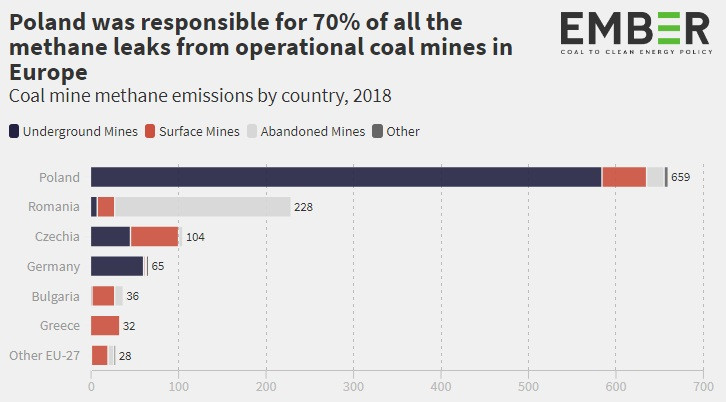Viewport: 726px width, 402px height.
Task: Toggle the Surface Mines legend label
Action: [198, 131]
